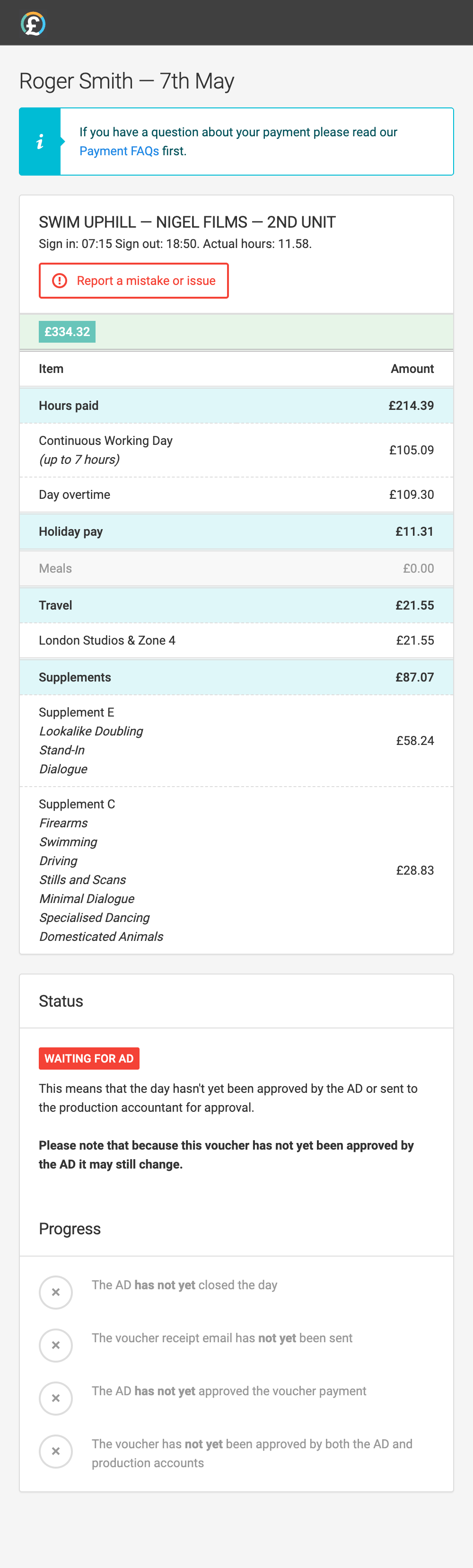Click the £334.32 total badge
Screen dimensions: 473x1568
(x=67, y=331)
